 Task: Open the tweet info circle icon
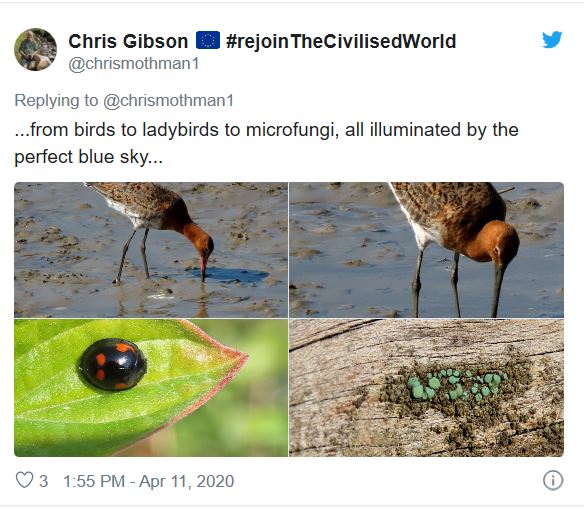(553, 480)
